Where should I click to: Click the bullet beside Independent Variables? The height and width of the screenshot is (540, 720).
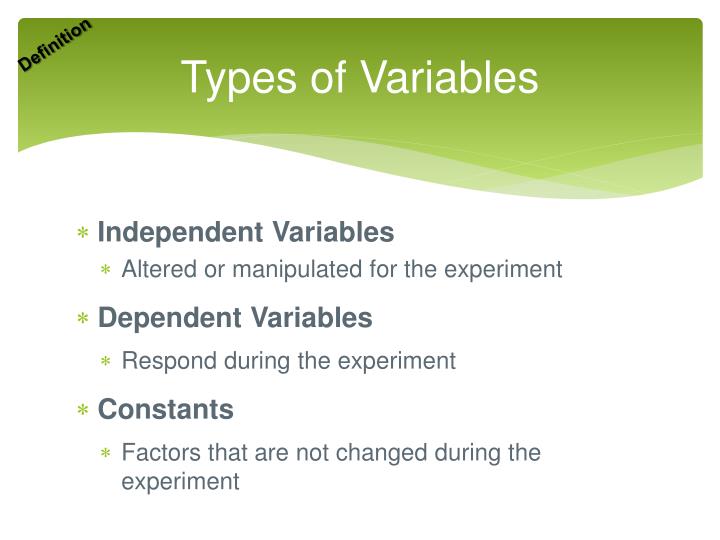[84, 234]
